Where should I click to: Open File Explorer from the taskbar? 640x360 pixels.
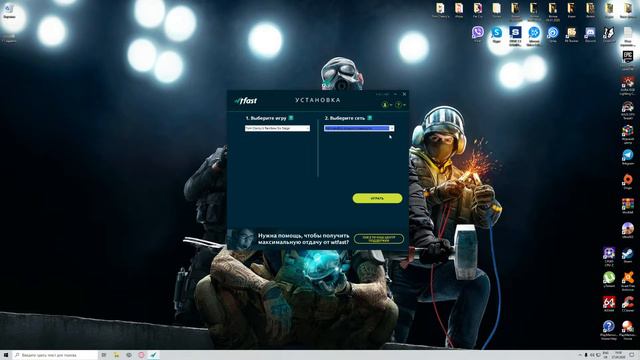(116, 355)
